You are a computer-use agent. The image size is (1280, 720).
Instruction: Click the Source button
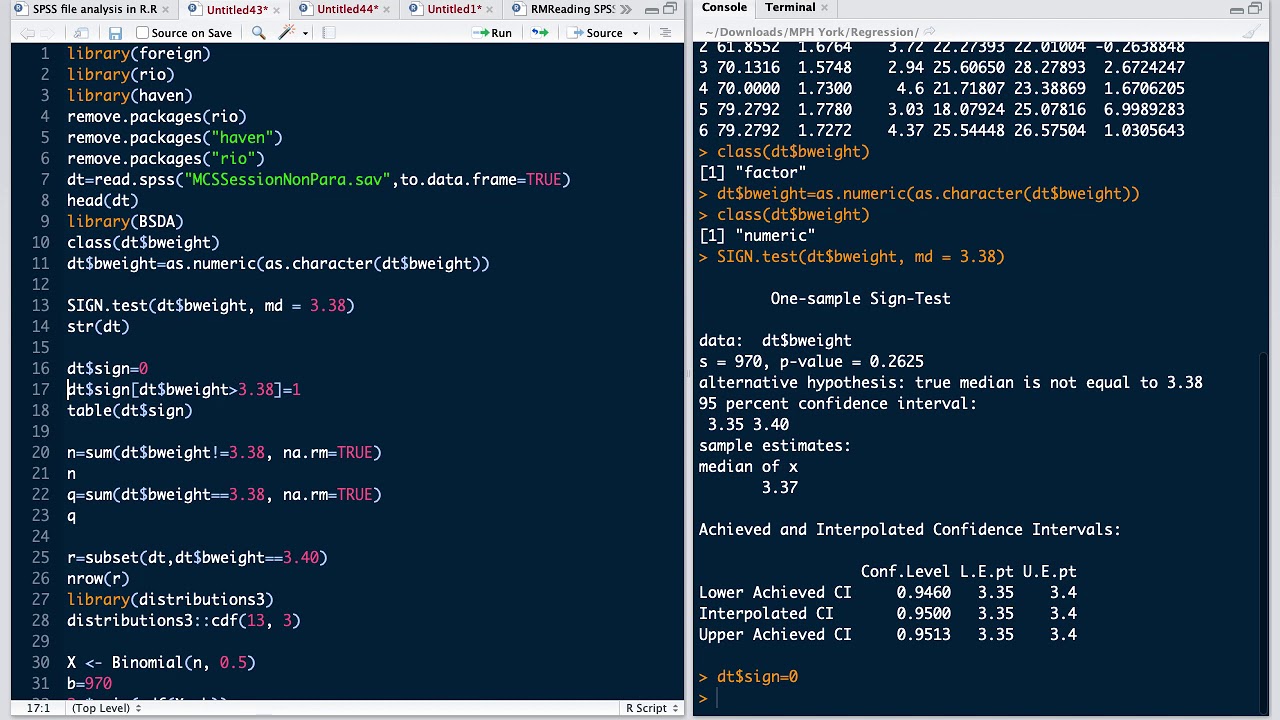(x=597, y=33)
